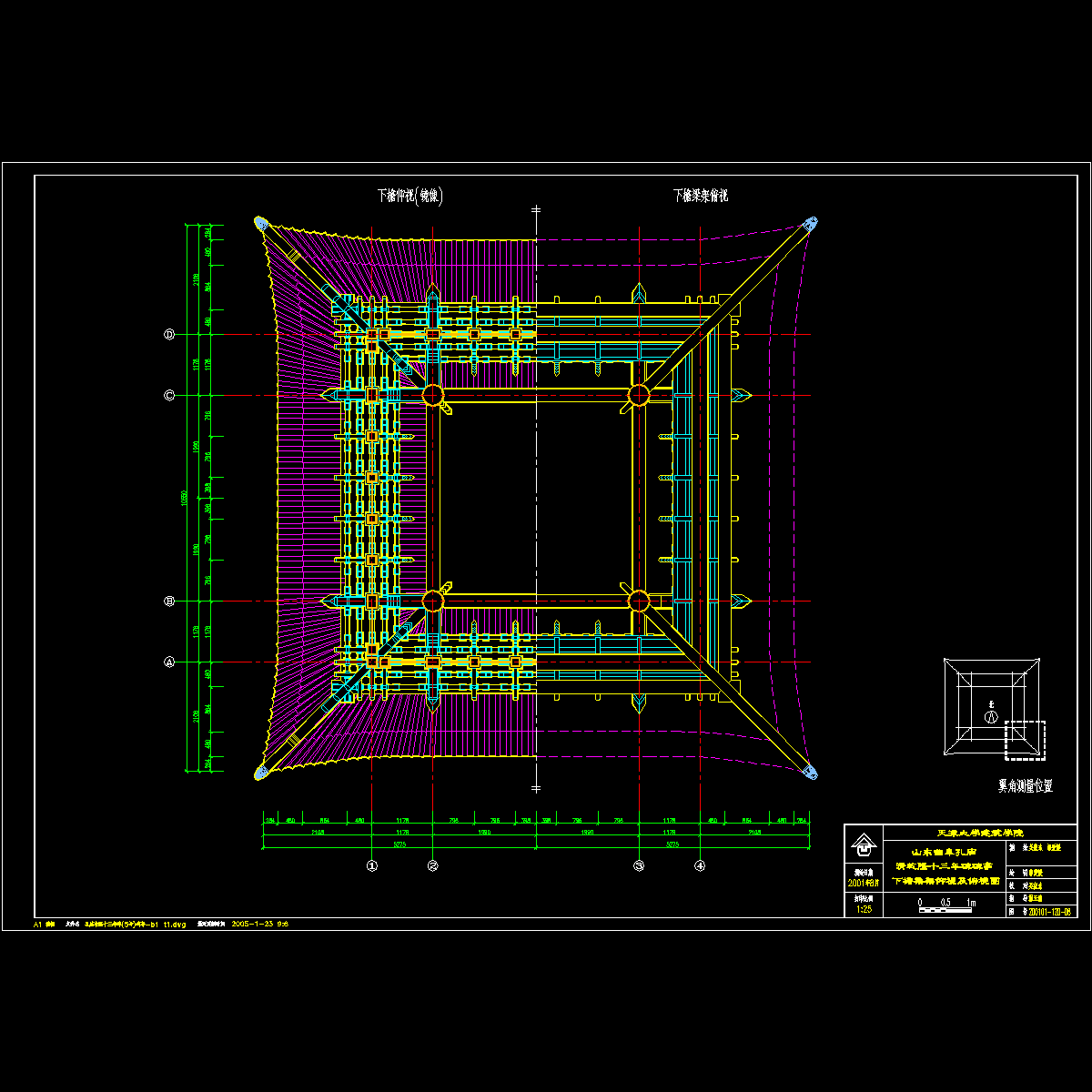
Task: Click the column grid bubble numbered 1
Action: coord(371,866)
